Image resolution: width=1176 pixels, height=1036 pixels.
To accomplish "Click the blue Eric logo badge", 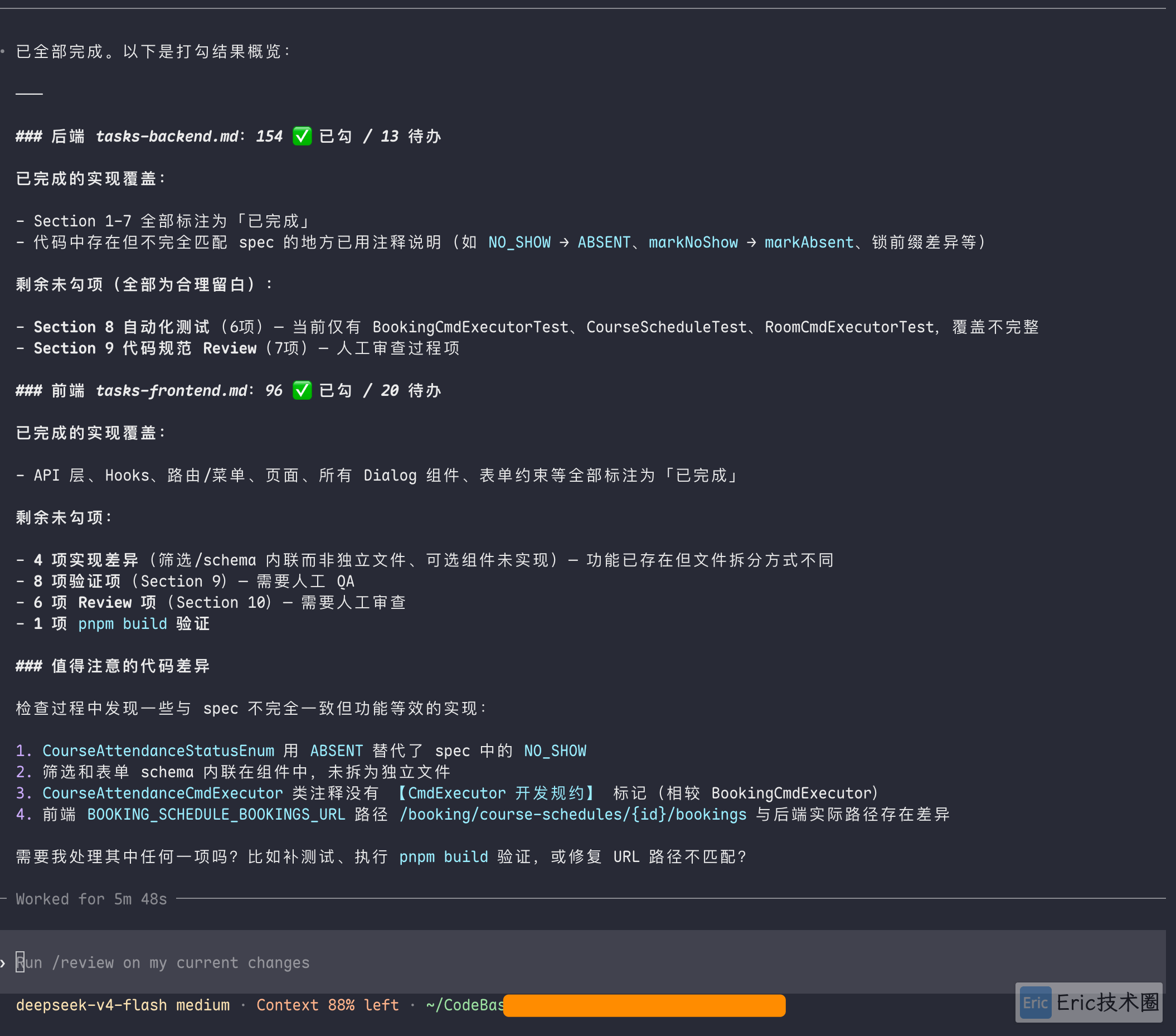I will (x=1036, y=1003).
